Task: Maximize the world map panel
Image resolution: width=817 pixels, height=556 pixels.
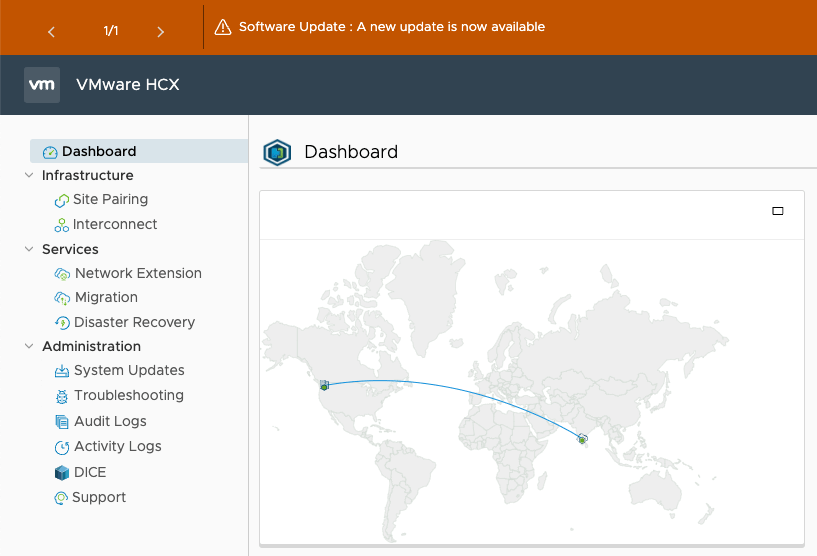Action: pos(778,211)
